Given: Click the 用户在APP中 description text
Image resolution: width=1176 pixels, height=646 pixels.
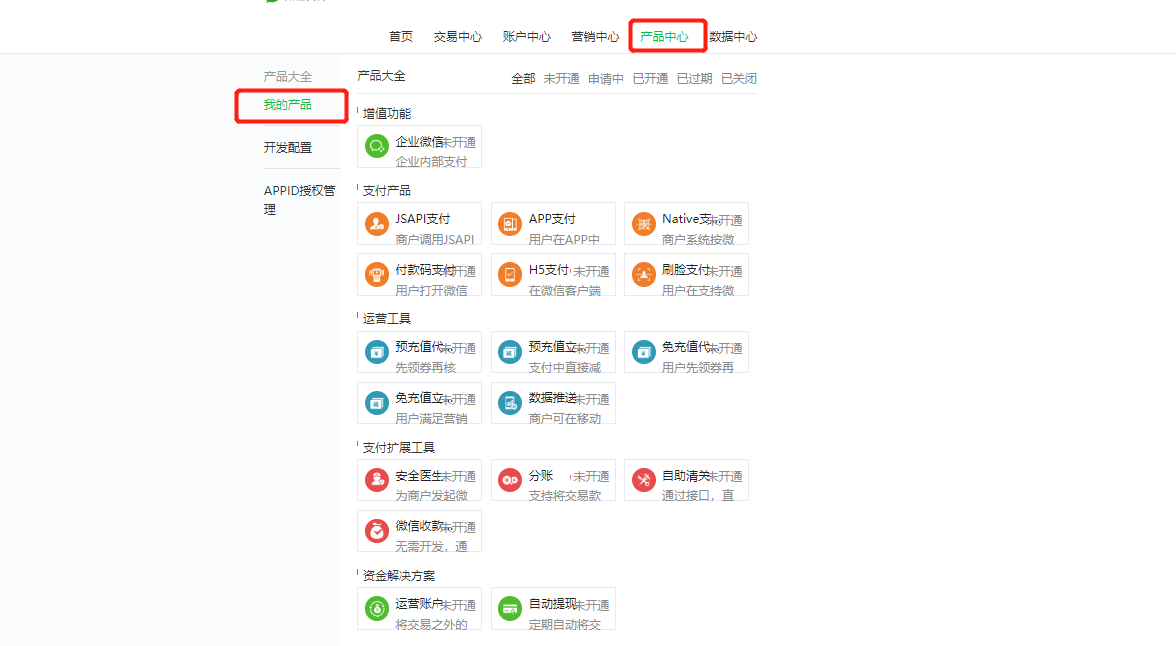Looking at the screenshot, I should 564,239.
